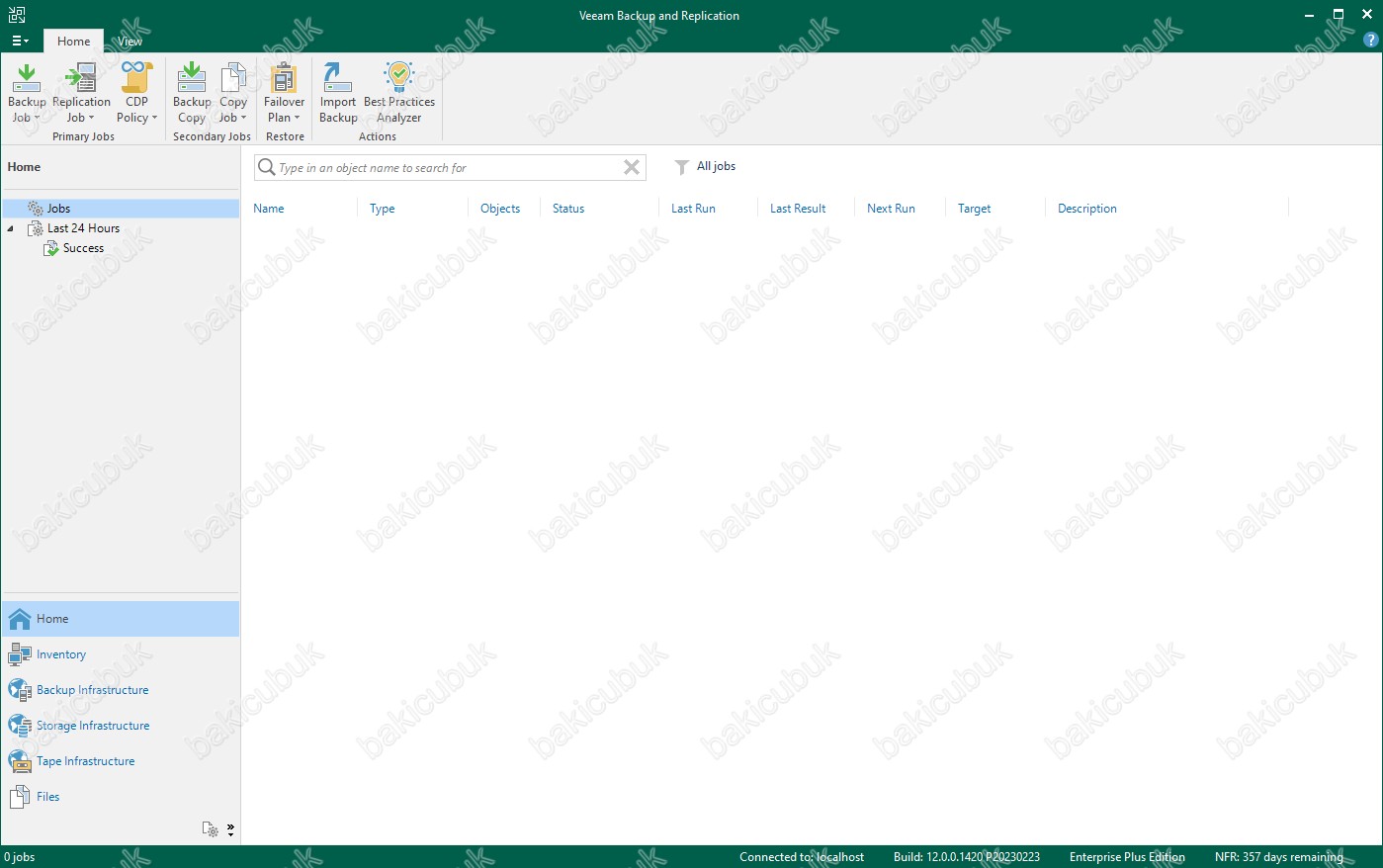Click the Home pane header label
Screen dimensions: 1383x868
tap(24, 167)
